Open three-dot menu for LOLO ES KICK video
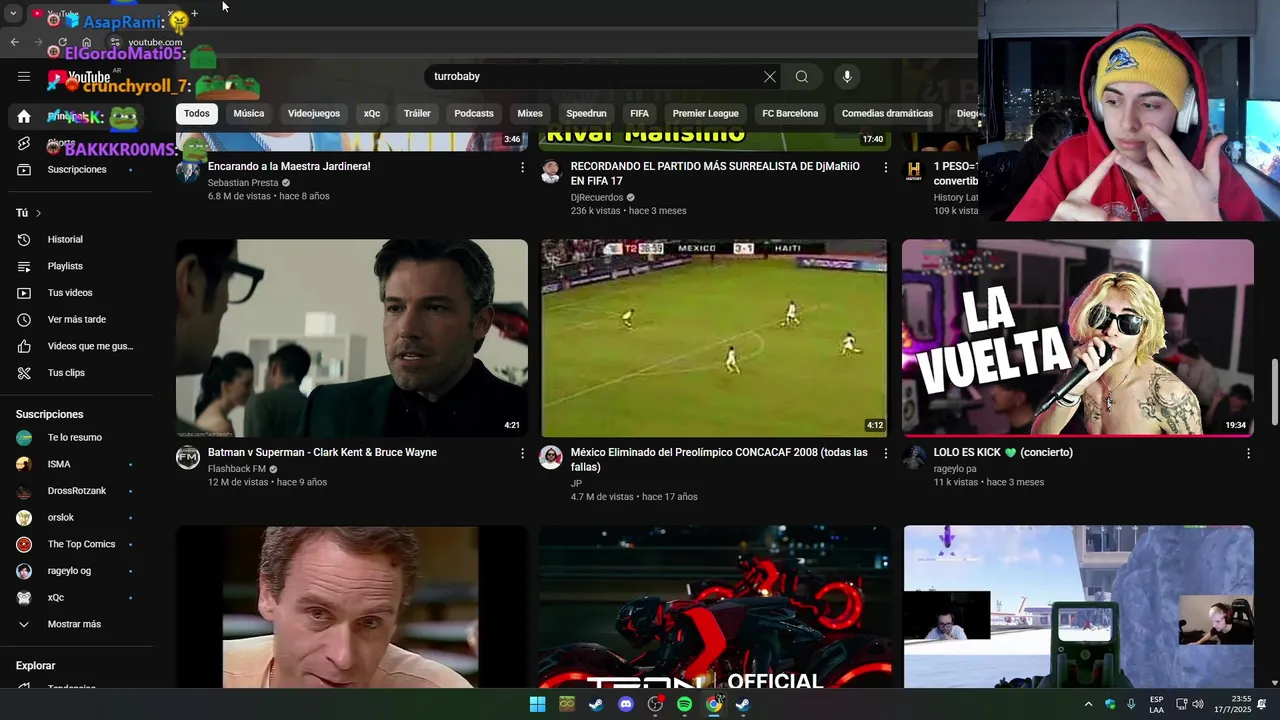The height and width of the screenshot is (720, 1280). (x=1248, y=453)
